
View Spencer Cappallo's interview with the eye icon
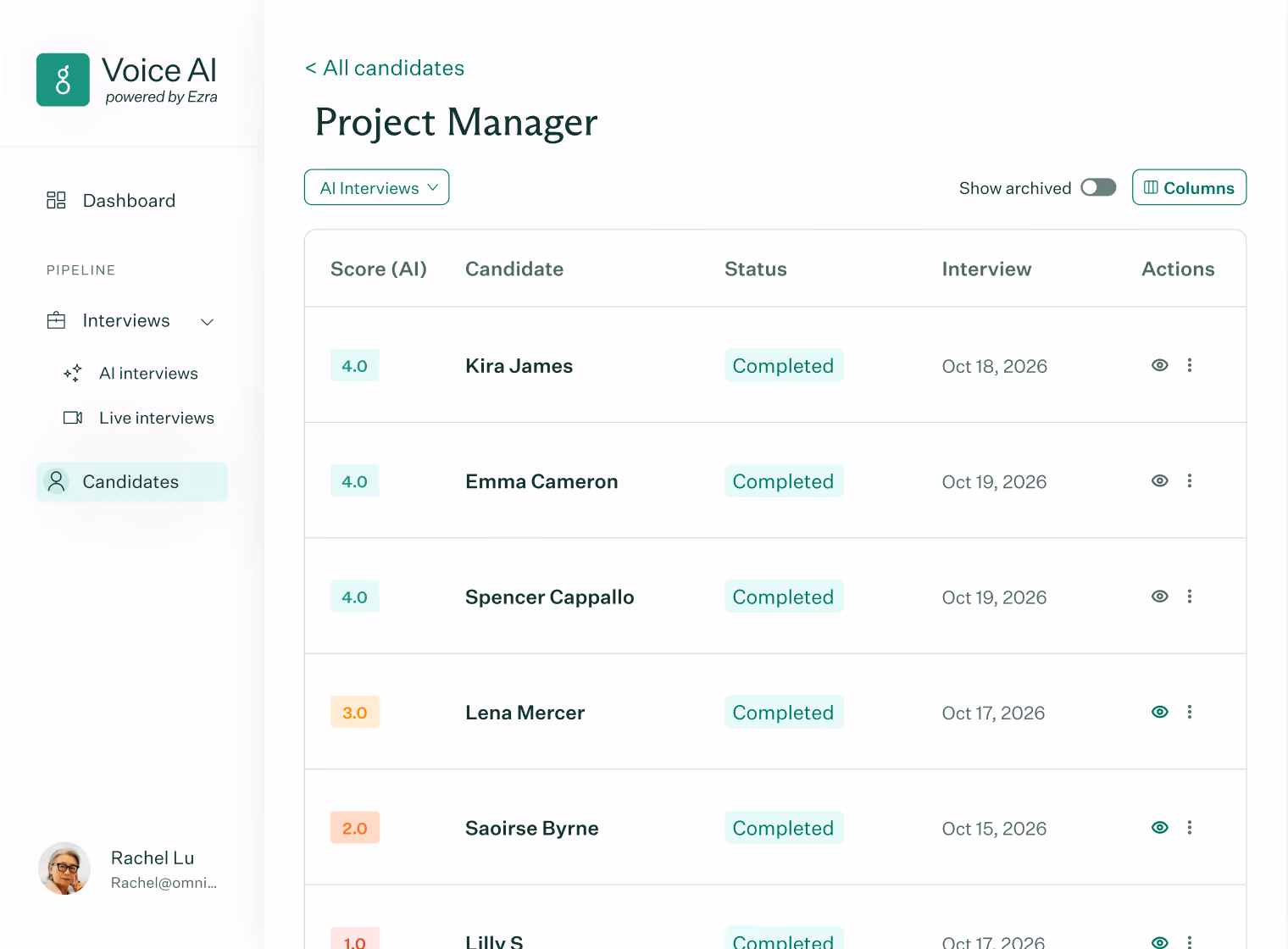(1160, 597)
